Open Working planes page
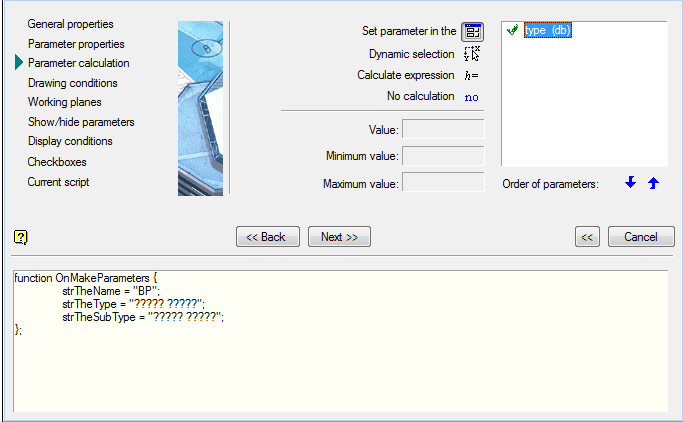This screenshot has width=683, height=422. (x=64, y=102)
